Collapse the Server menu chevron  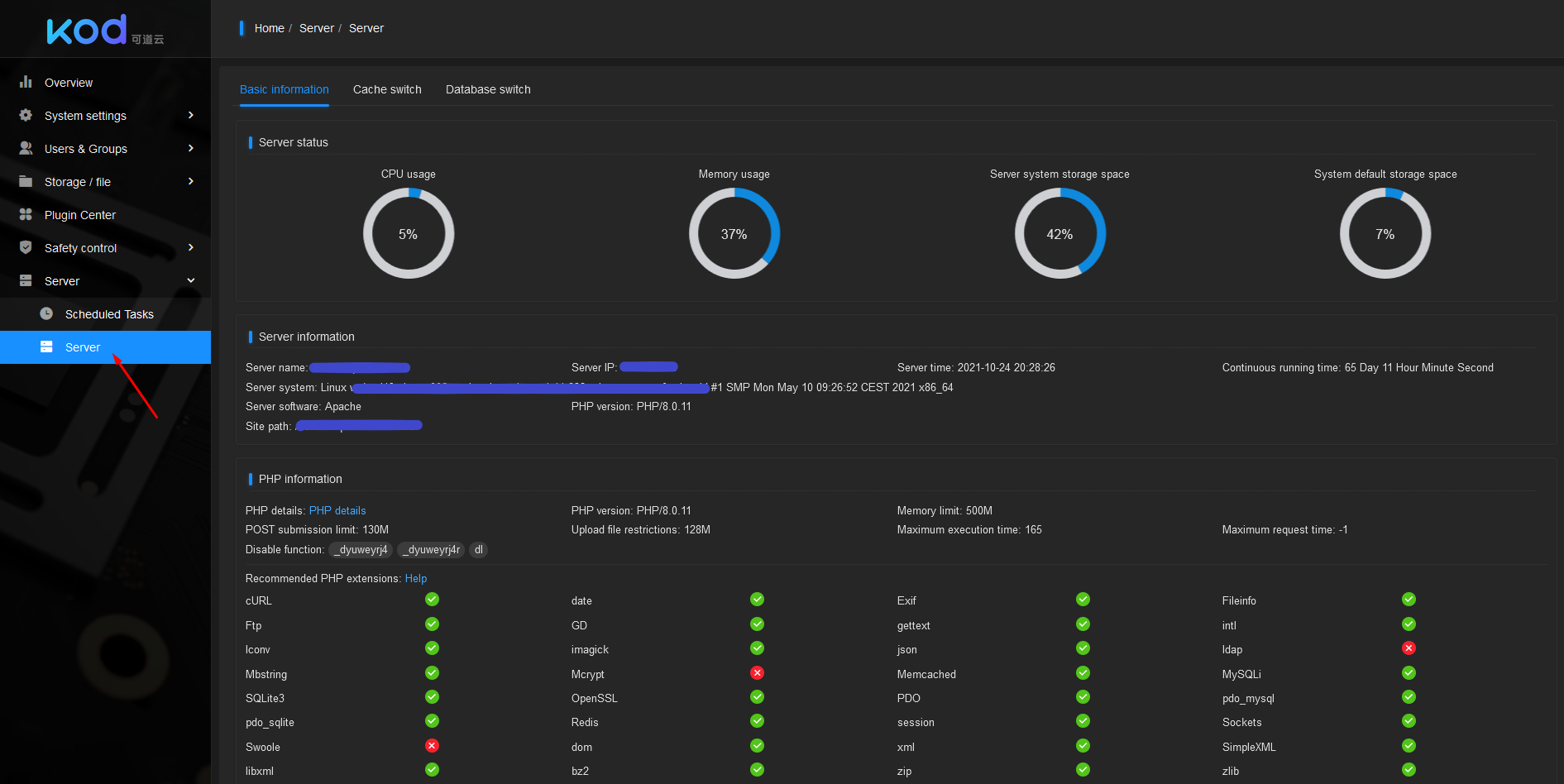pyautogui.click(x=191, y=280)
